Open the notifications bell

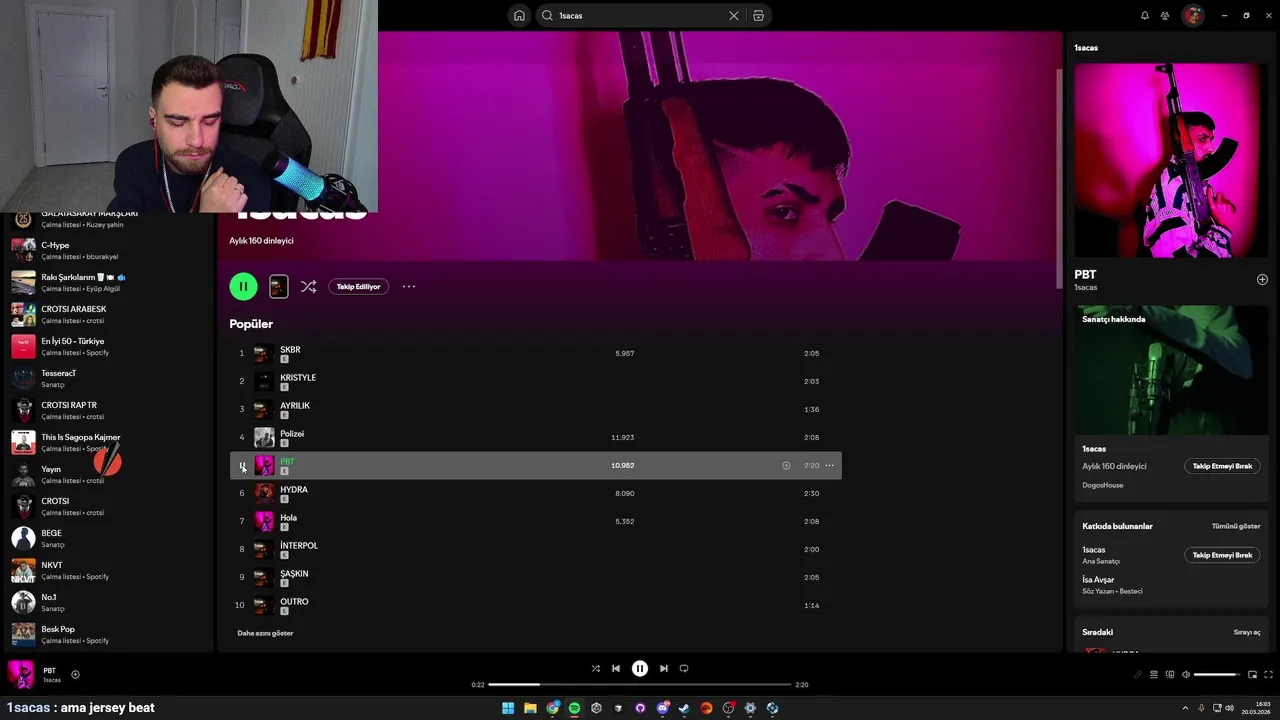point(1145,15)
